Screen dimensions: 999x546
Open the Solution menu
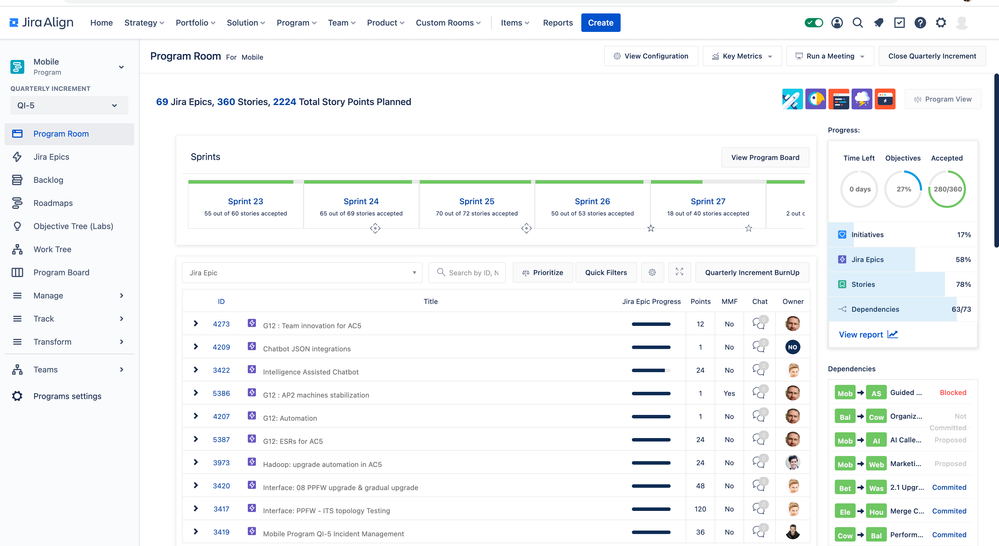coord(245,23)
